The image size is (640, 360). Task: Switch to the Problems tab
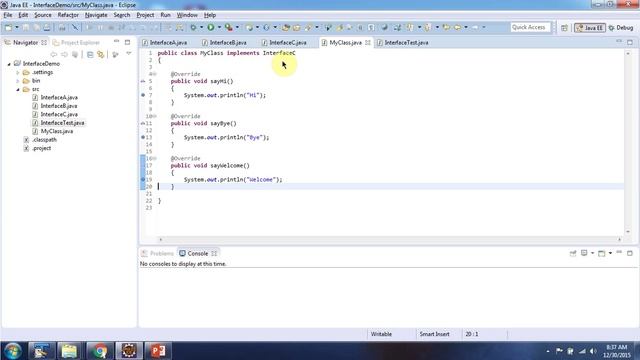click(x=158, y=253)
